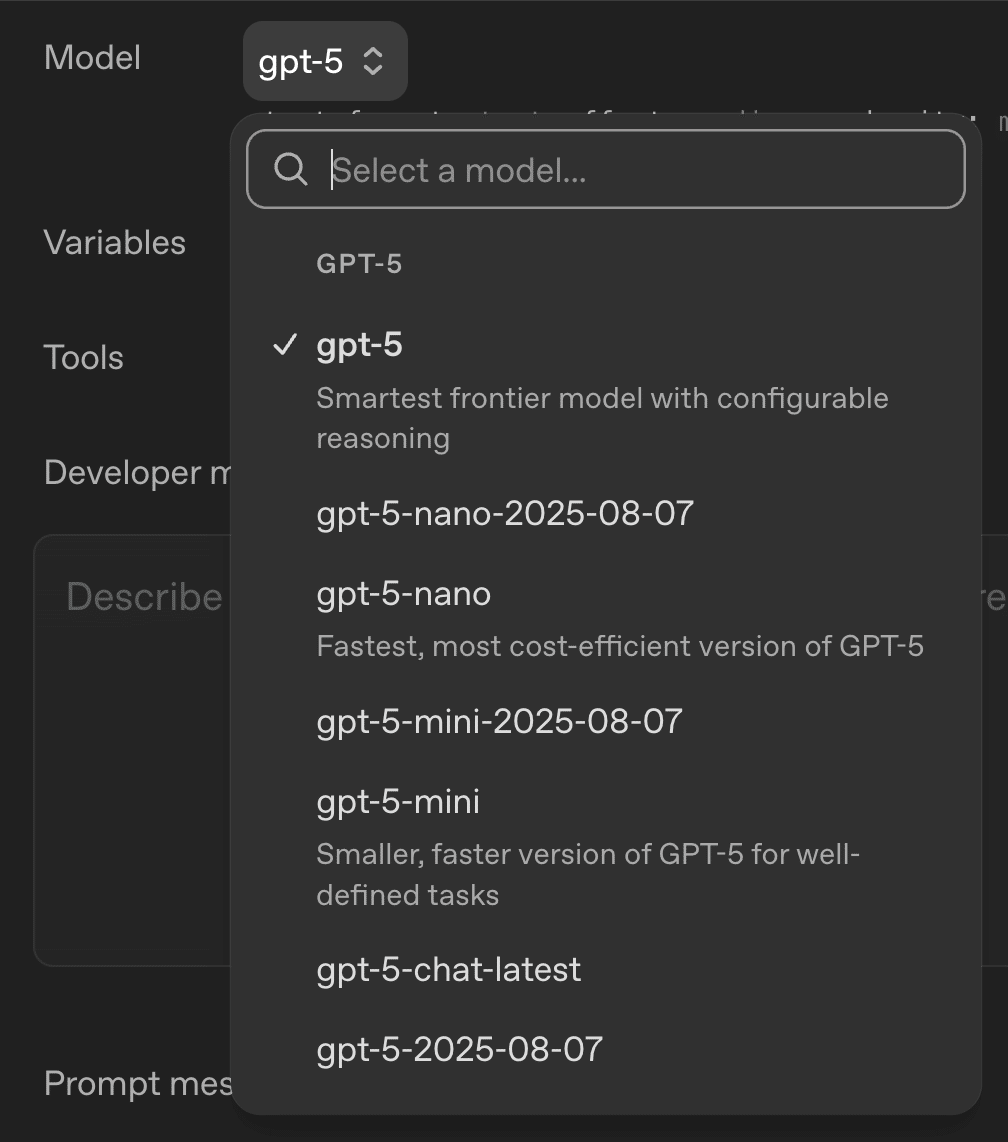Click the Prompt messages label
This screenshot has width=1008, height=1142.
137,1083
